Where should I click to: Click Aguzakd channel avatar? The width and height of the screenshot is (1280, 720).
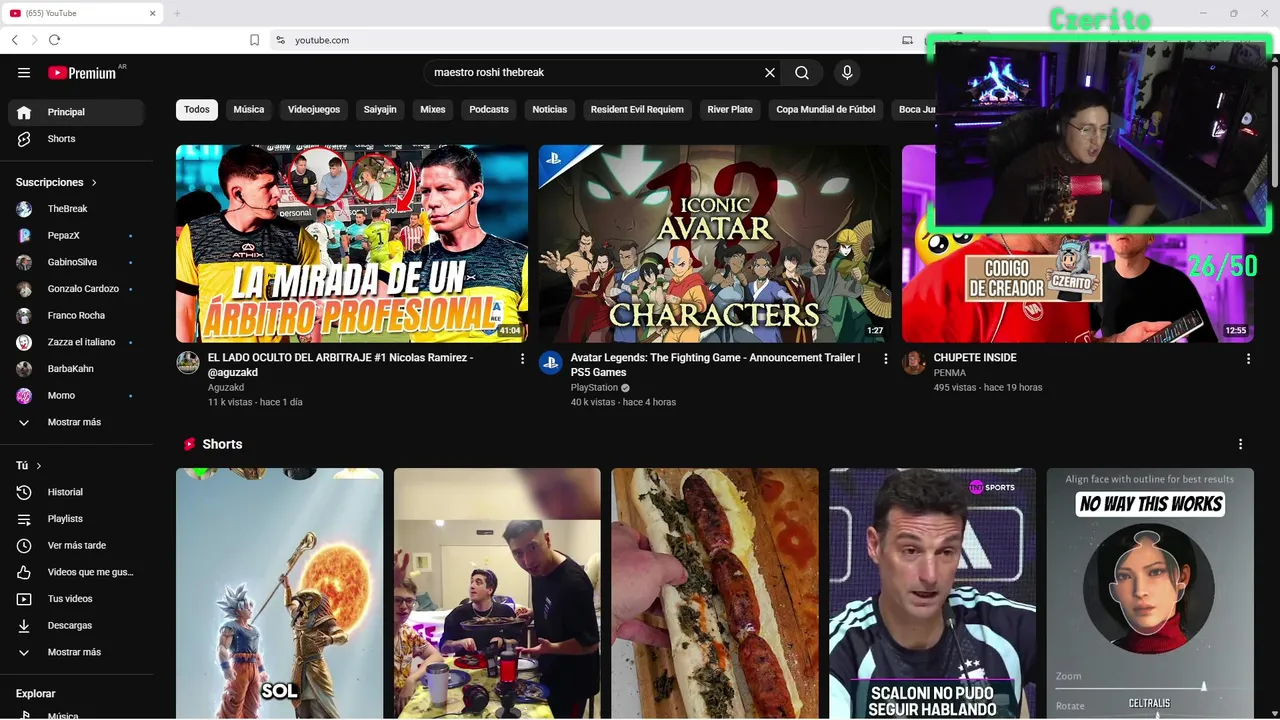(188, 362)
